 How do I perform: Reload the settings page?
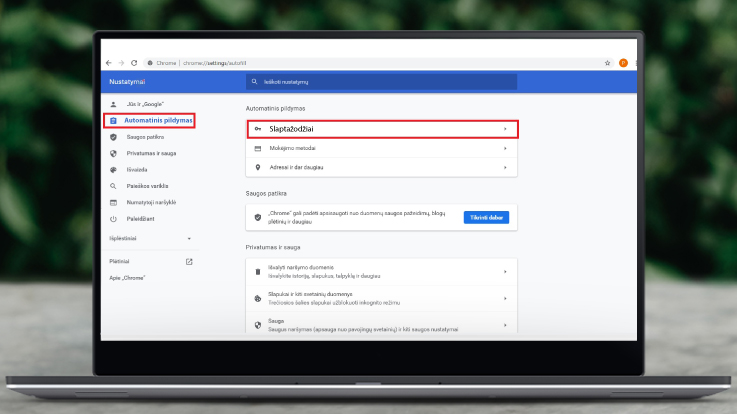[135, 62]
